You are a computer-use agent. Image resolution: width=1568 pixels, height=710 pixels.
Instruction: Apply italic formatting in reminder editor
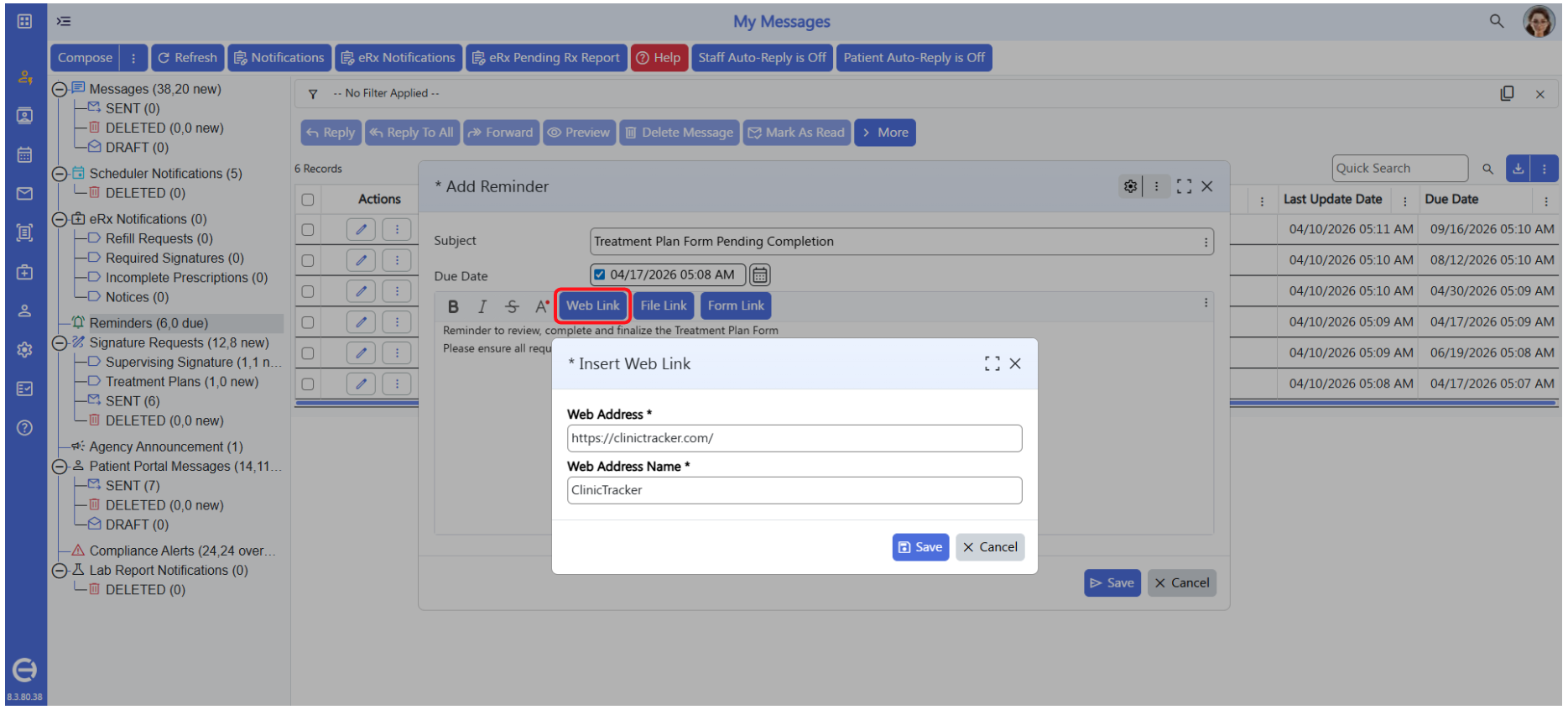(x=482, y=306)
